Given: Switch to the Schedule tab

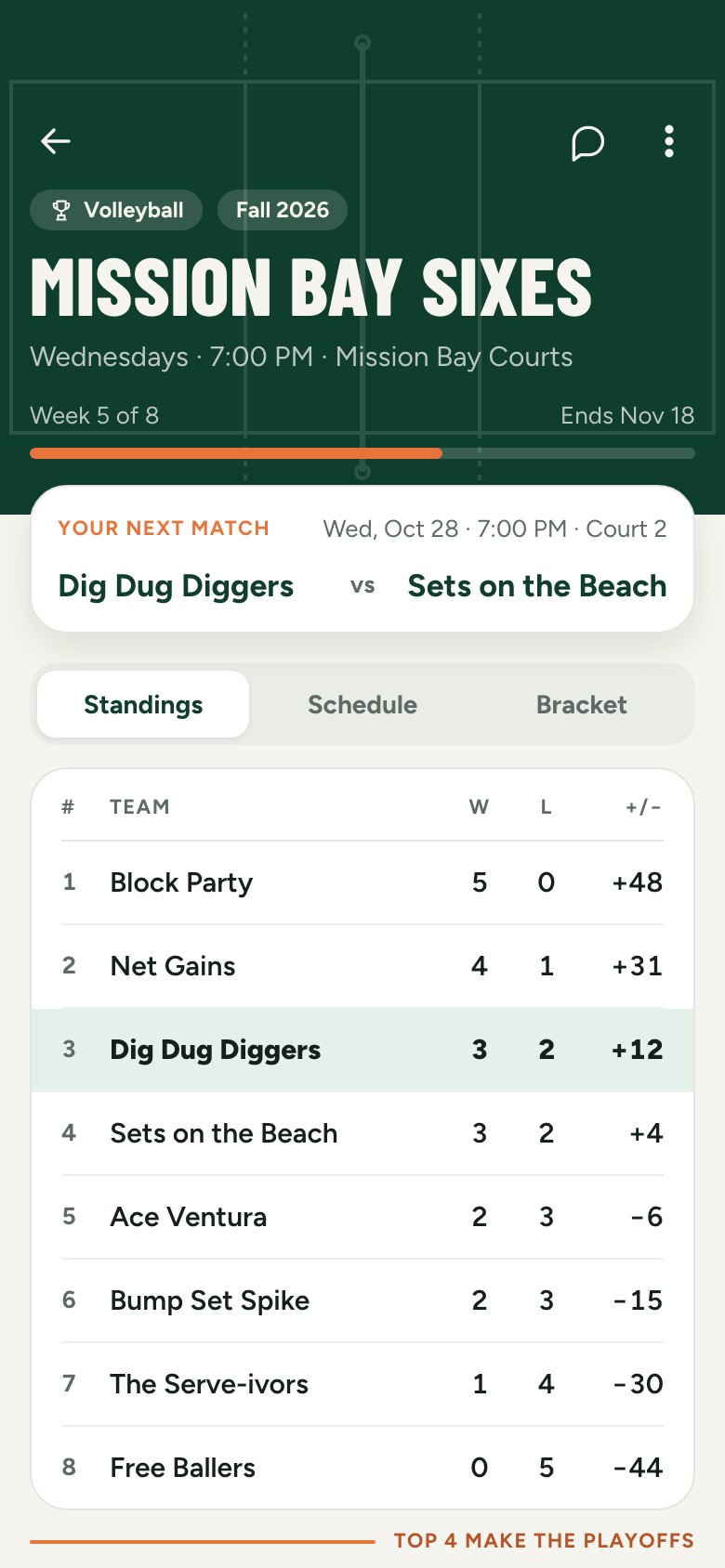Looking at the screenshot, I should [362, 704].
